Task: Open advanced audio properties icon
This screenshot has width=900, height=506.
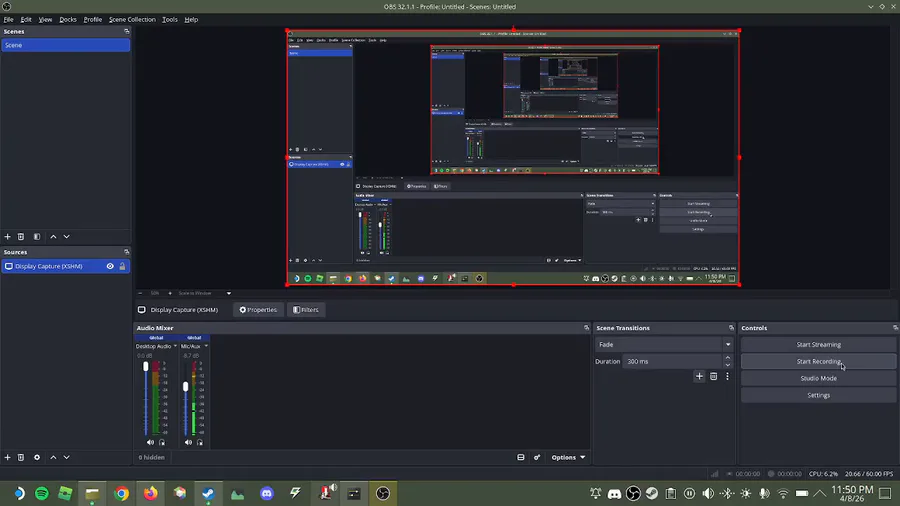Action: coord(537,457)
